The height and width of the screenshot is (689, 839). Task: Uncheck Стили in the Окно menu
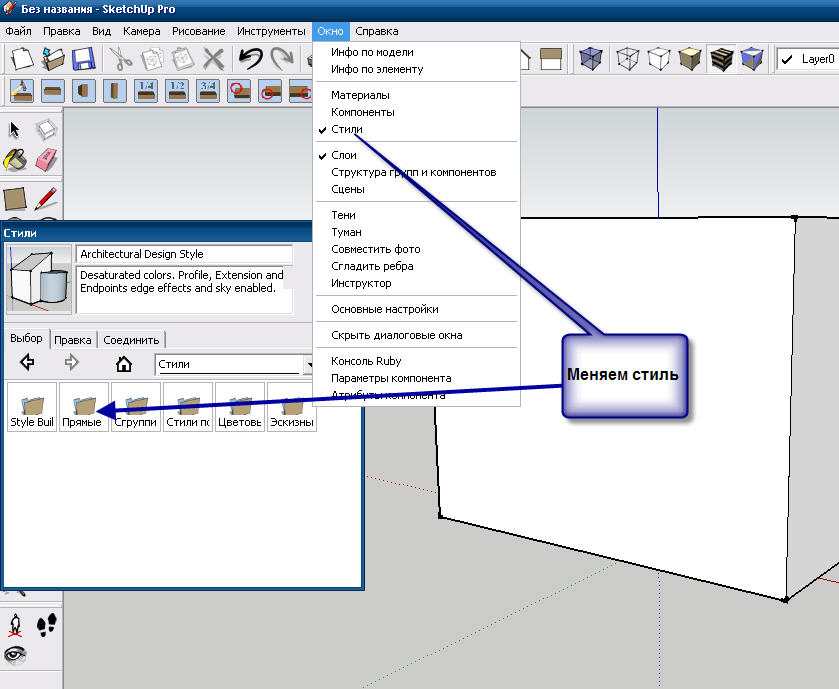[347, 130]
